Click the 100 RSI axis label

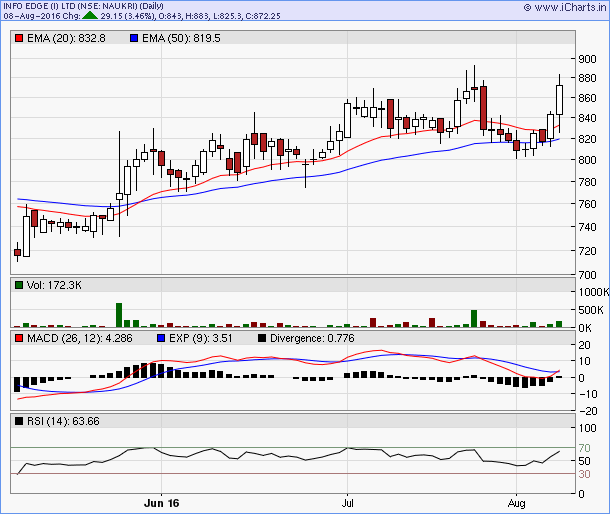click(x=587, y=428)
